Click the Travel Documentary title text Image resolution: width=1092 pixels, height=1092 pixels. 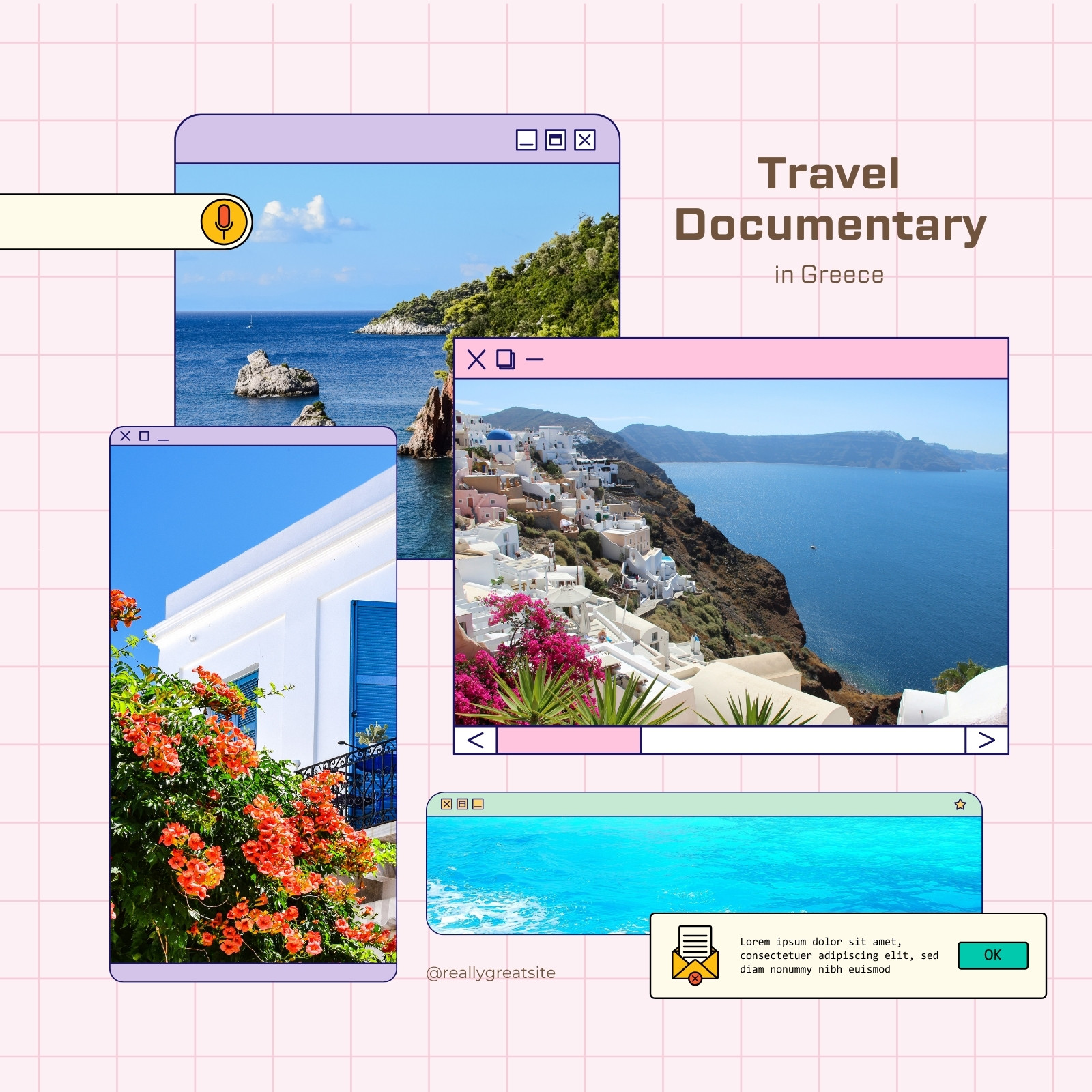point(830,199)
